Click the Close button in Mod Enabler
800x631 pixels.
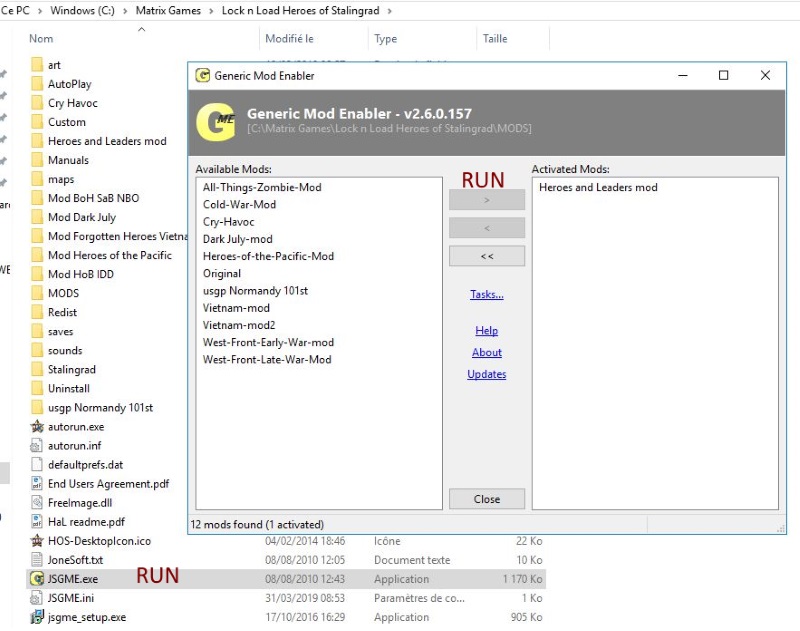[x=487, y=499]
